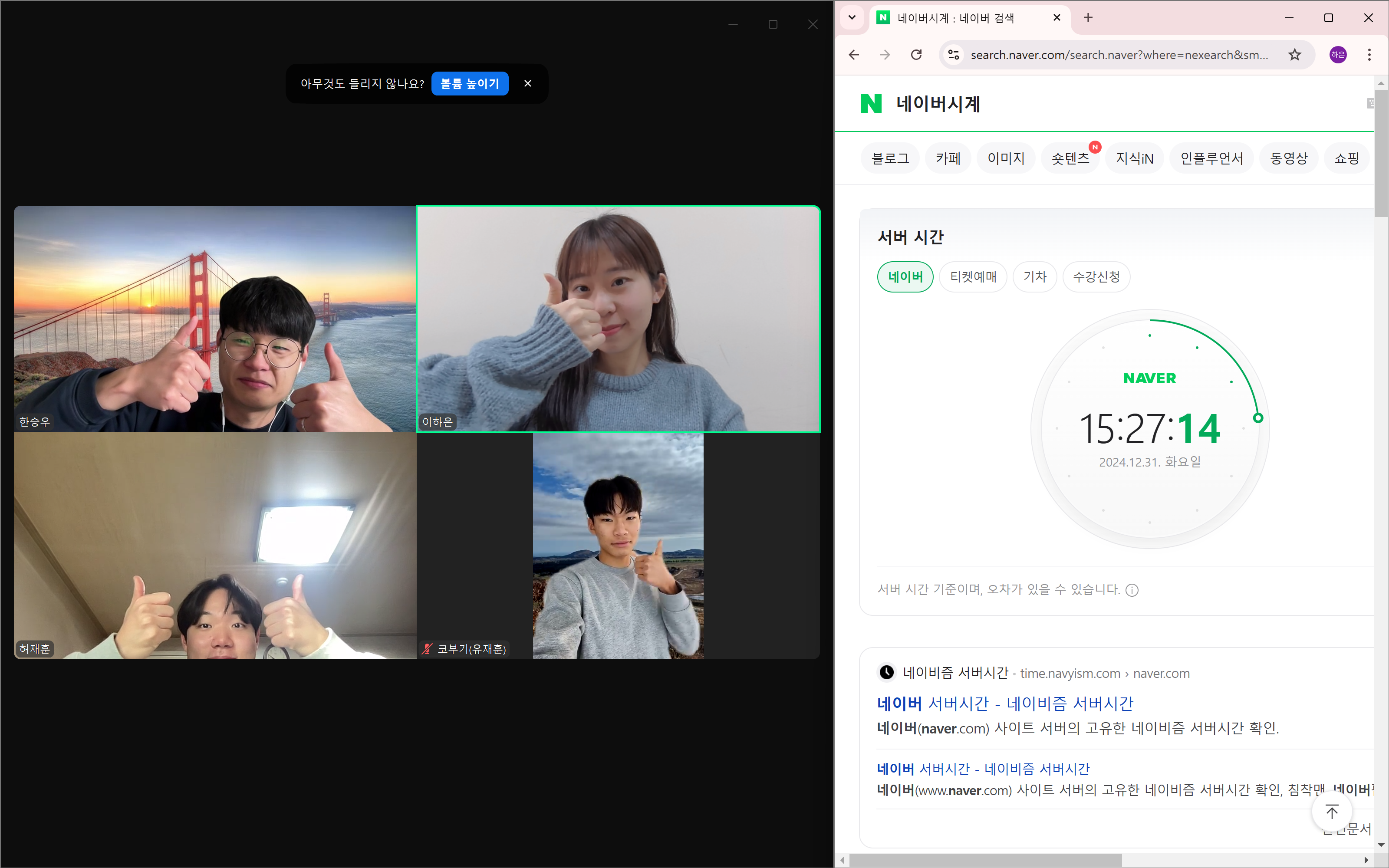Click the 볼륨 높이기 button
The height and width of the screenshot is (868, 1389).
[470, 83]
